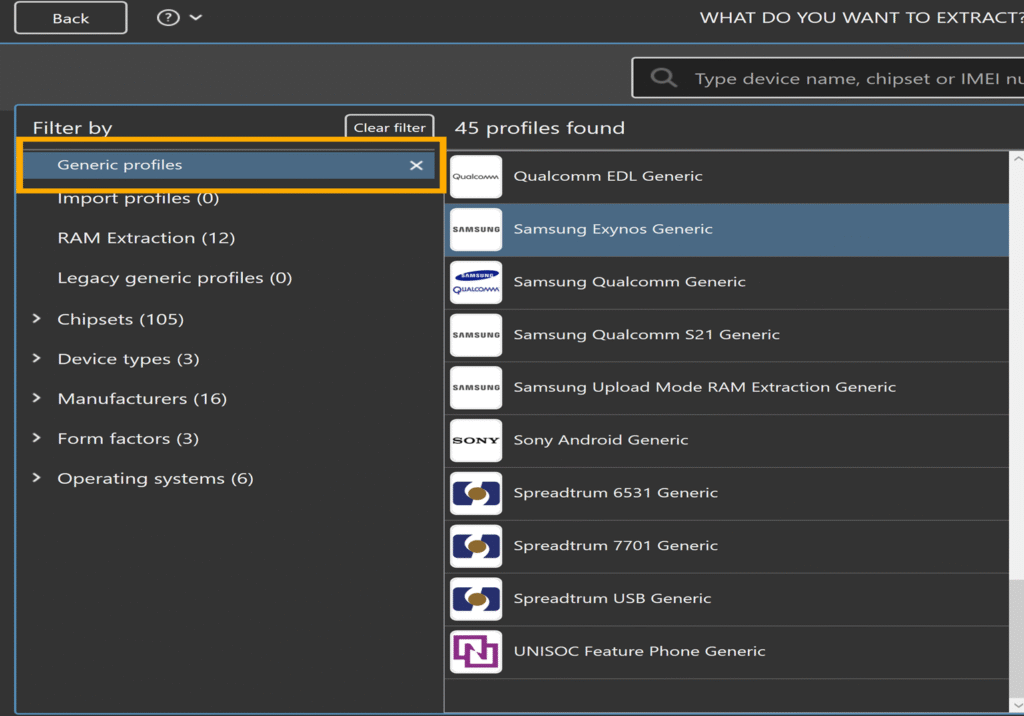Click the UNISOC Feature Phone Generic logo
This screenshot has height=716, width=1024.
(x=476, y=652)
